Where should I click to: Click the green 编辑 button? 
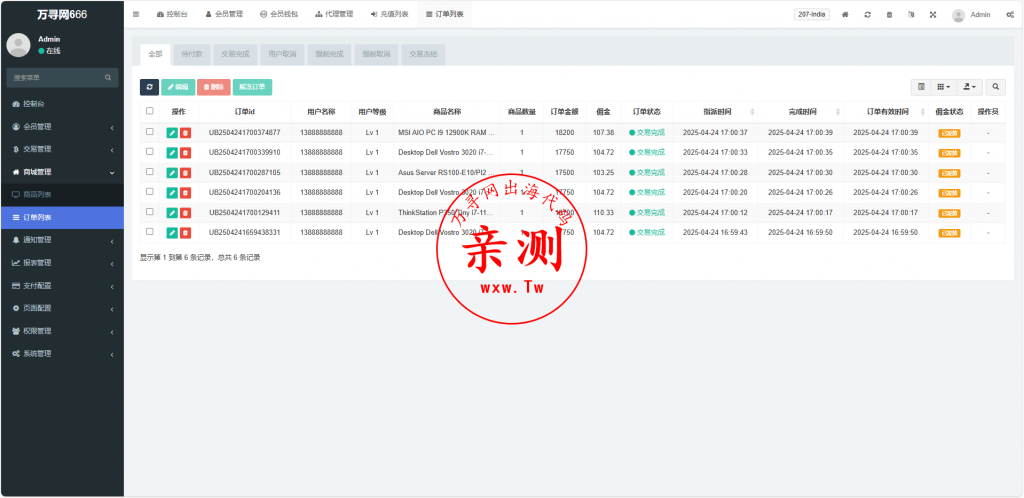point(178,87)
